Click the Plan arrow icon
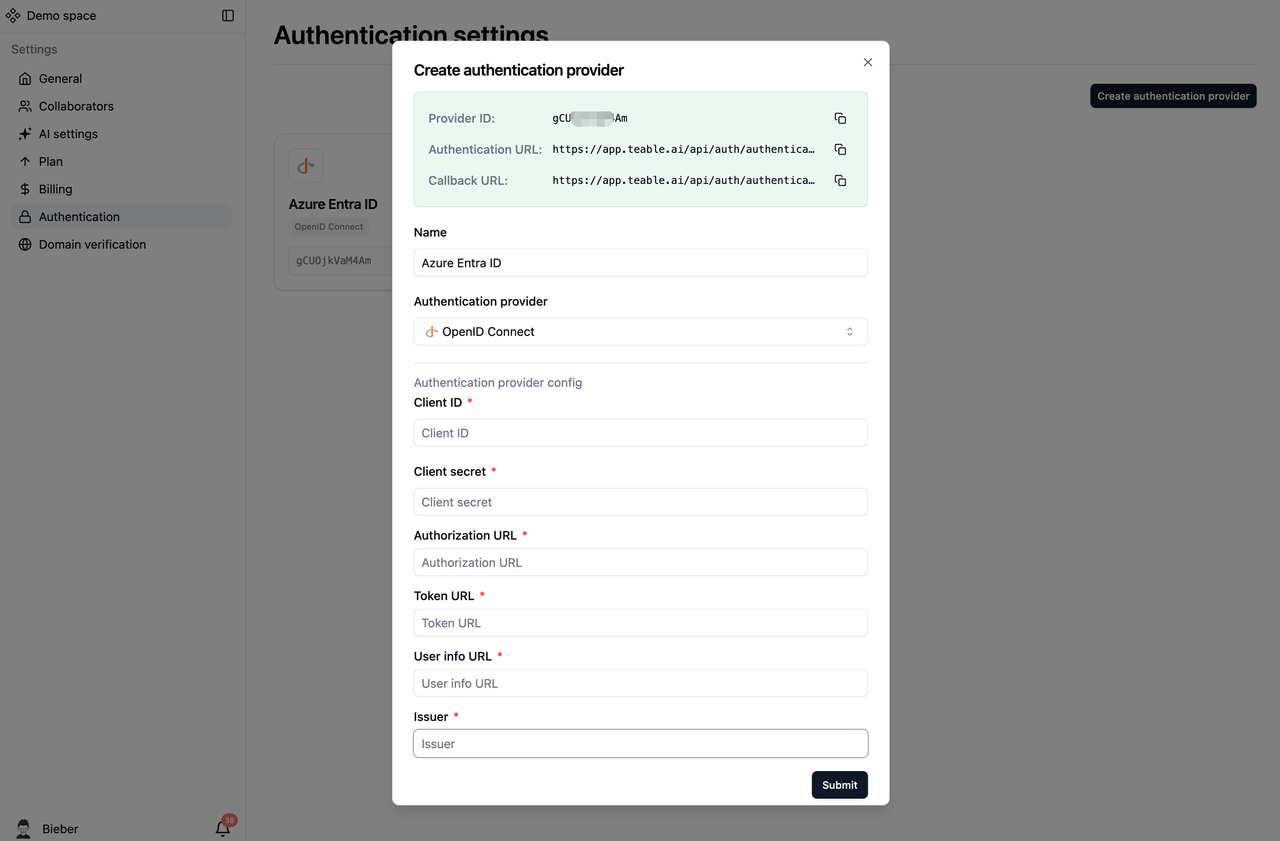The width and height of the screenshot is (1280, 841). [x=25, y=161]
